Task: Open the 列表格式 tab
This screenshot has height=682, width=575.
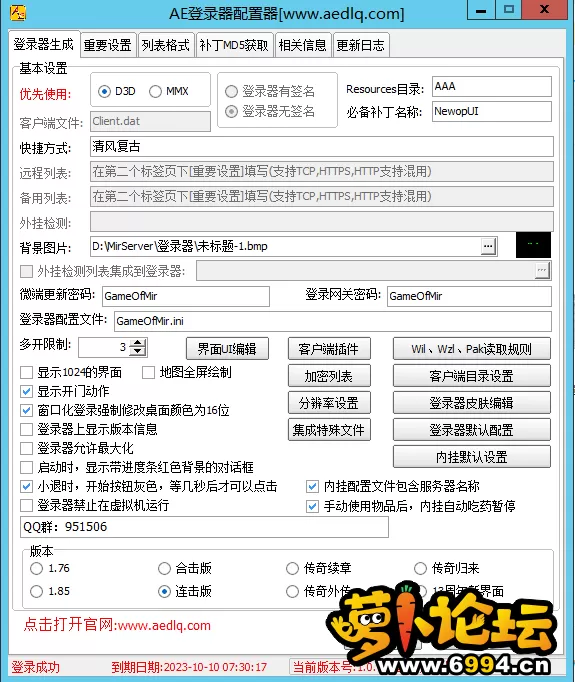Action: [x=166, y=45]
